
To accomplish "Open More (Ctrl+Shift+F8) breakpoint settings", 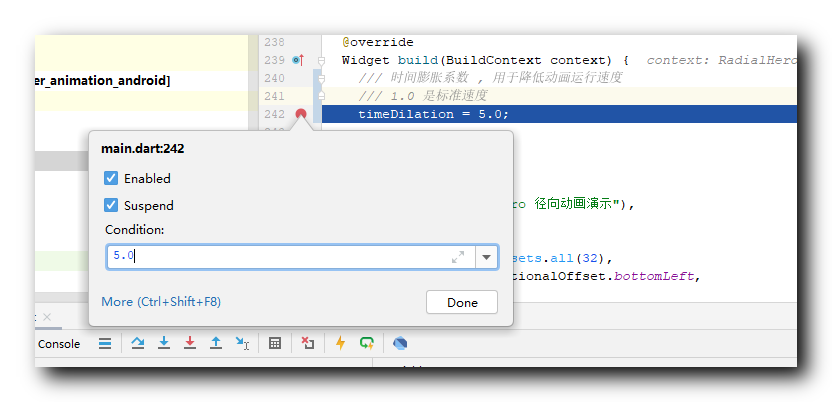I will coord(161,302).
